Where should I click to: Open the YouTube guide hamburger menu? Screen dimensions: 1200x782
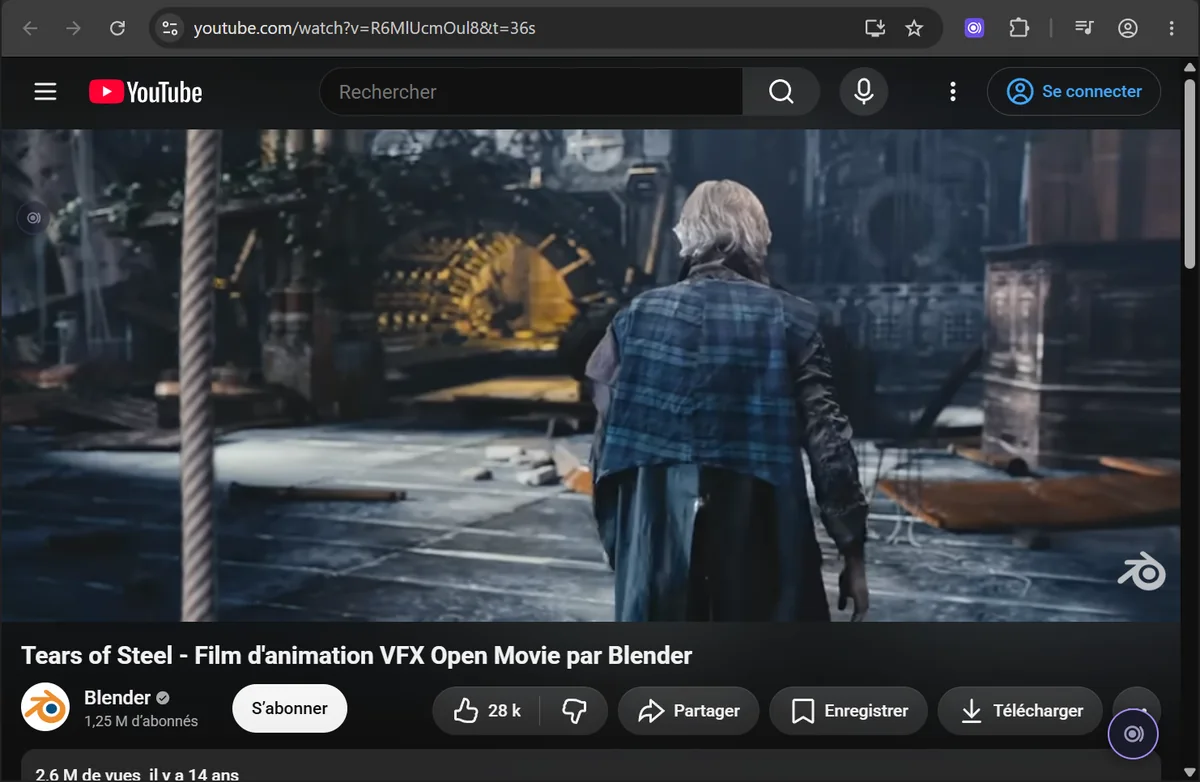[x=45, y=92]
